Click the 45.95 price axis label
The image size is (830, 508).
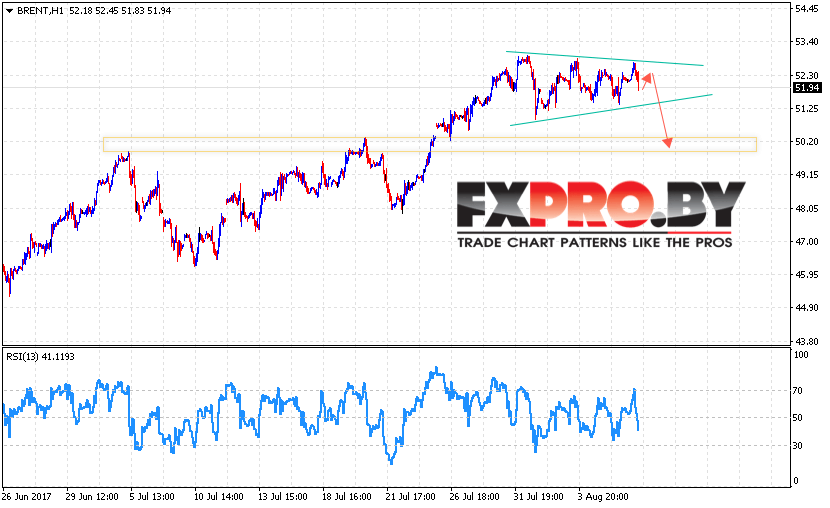coord(806,275)
